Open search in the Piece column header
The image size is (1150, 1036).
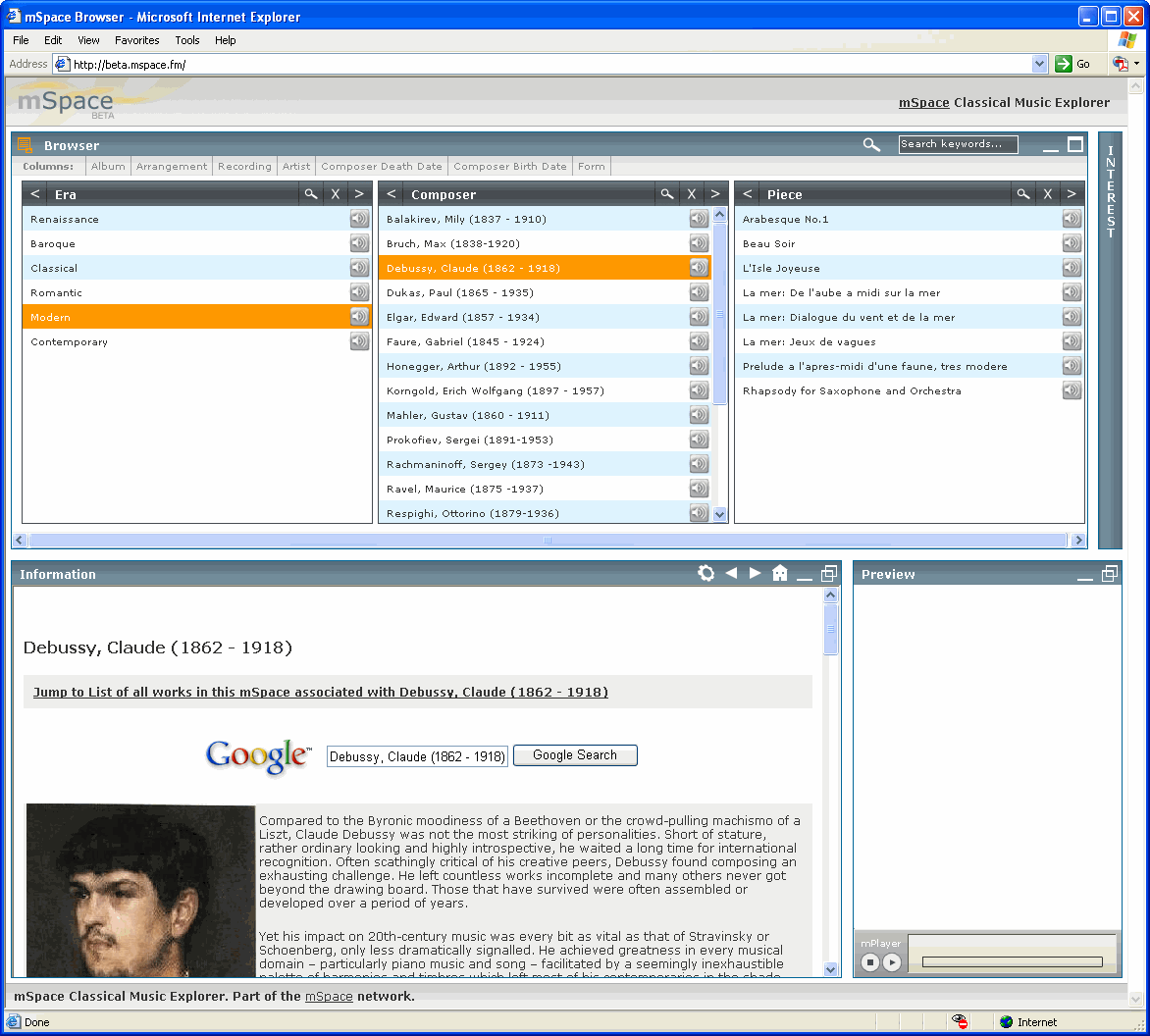(x=1023, y=194)
